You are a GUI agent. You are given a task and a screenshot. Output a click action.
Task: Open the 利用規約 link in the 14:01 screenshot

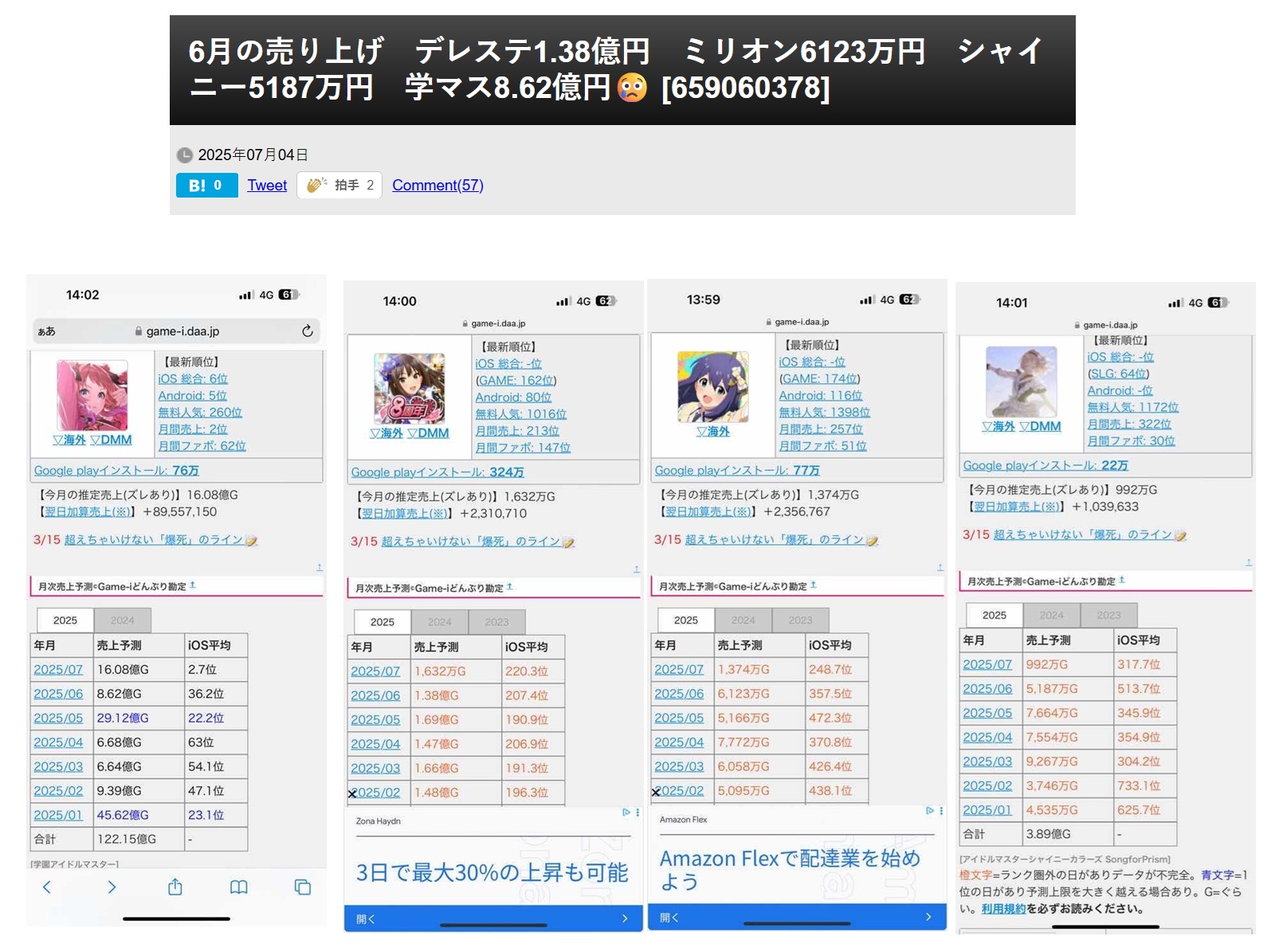[x=1003, y=908]
